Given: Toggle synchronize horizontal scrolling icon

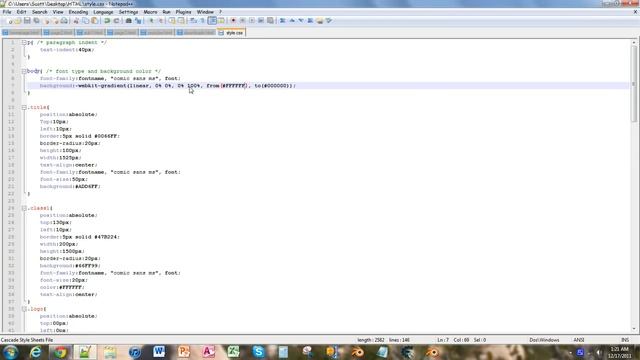Looking at the screenshot, I should [x=181, y=20].
